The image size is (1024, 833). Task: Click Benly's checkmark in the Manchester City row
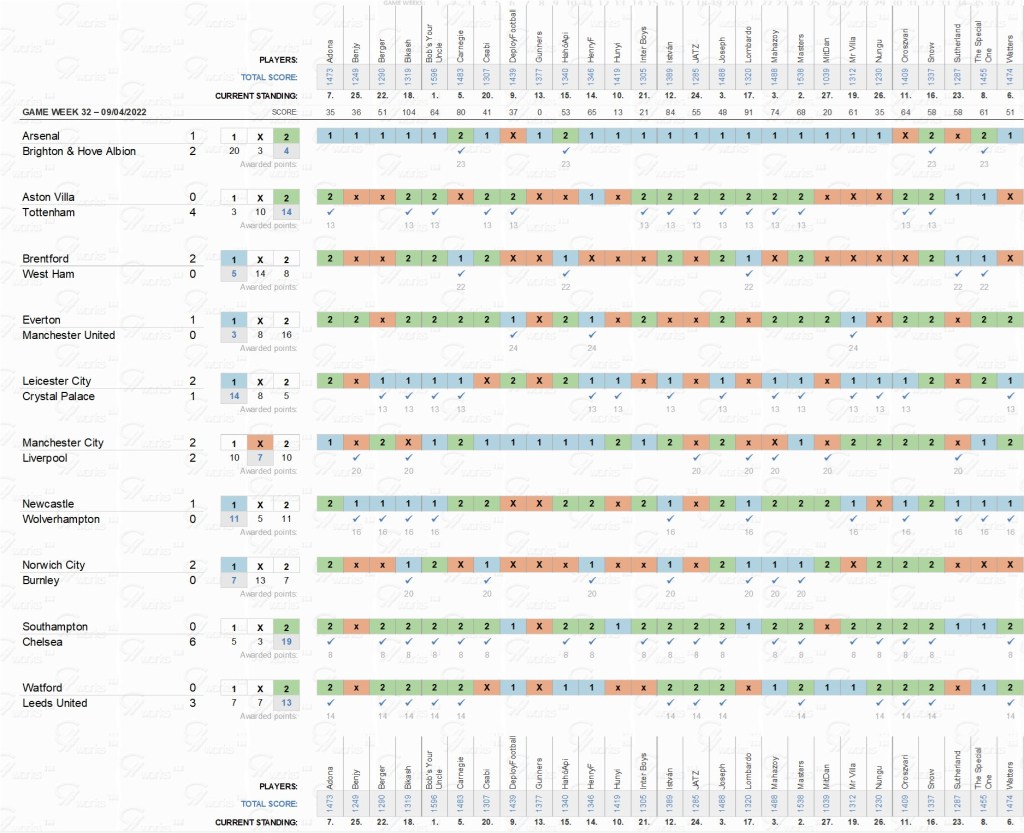356,458
